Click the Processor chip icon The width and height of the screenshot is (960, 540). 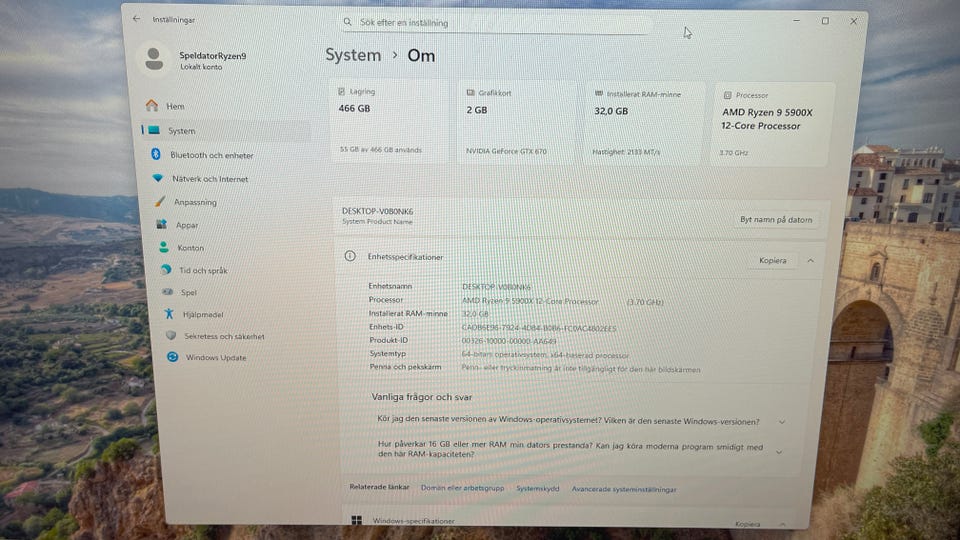point(727,95)
